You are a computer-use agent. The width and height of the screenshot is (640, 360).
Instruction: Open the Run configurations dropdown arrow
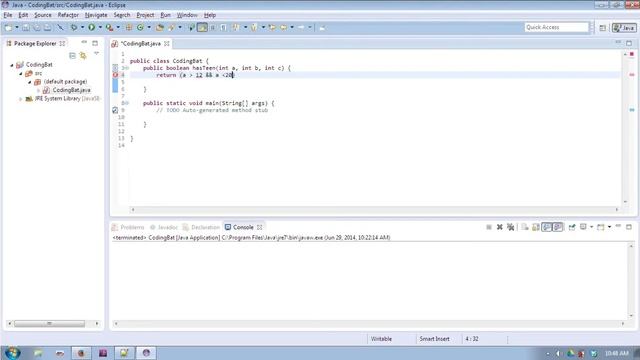coord(100,27)
